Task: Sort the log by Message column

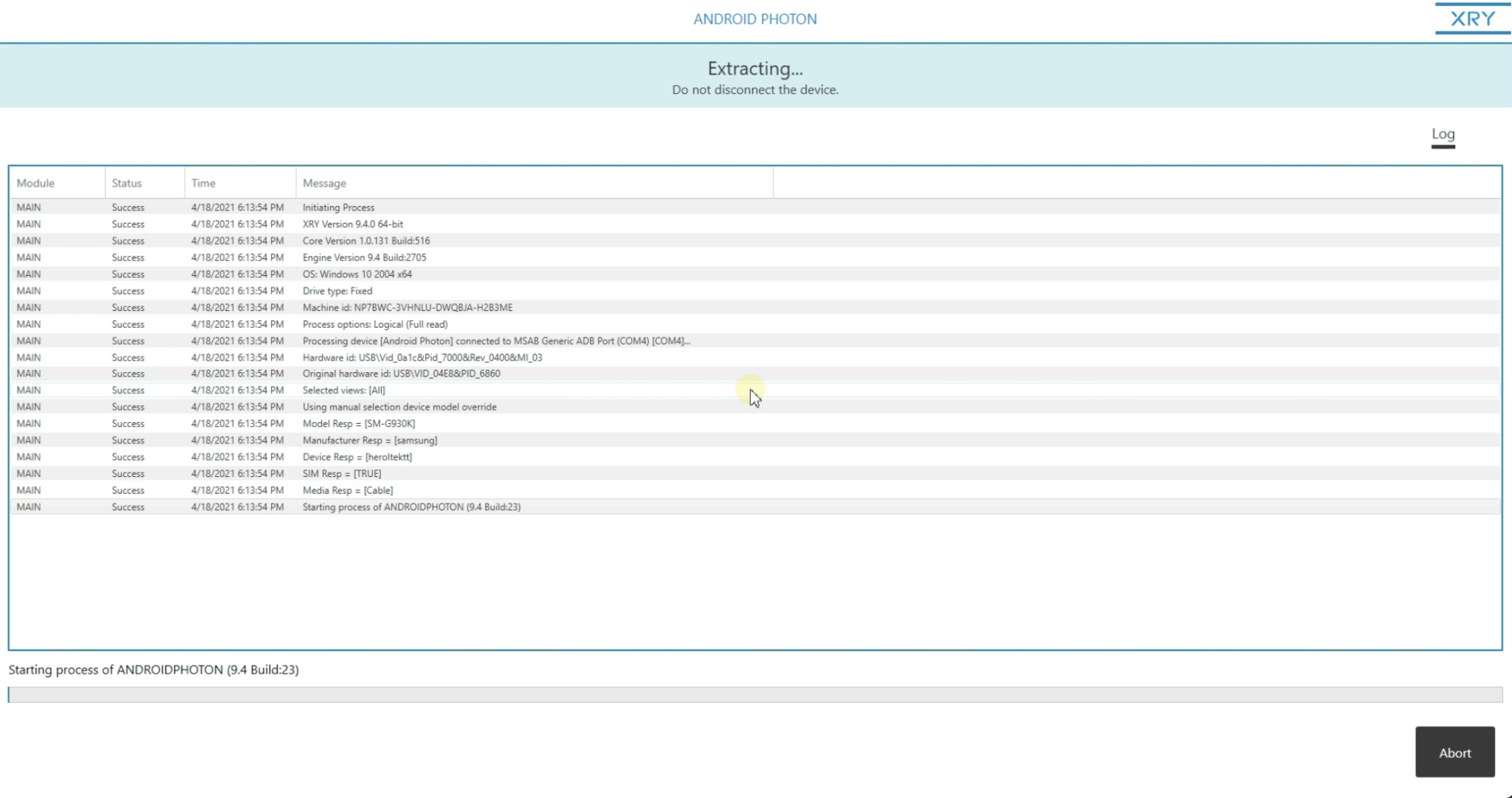Action: click(x=325, y=182)
